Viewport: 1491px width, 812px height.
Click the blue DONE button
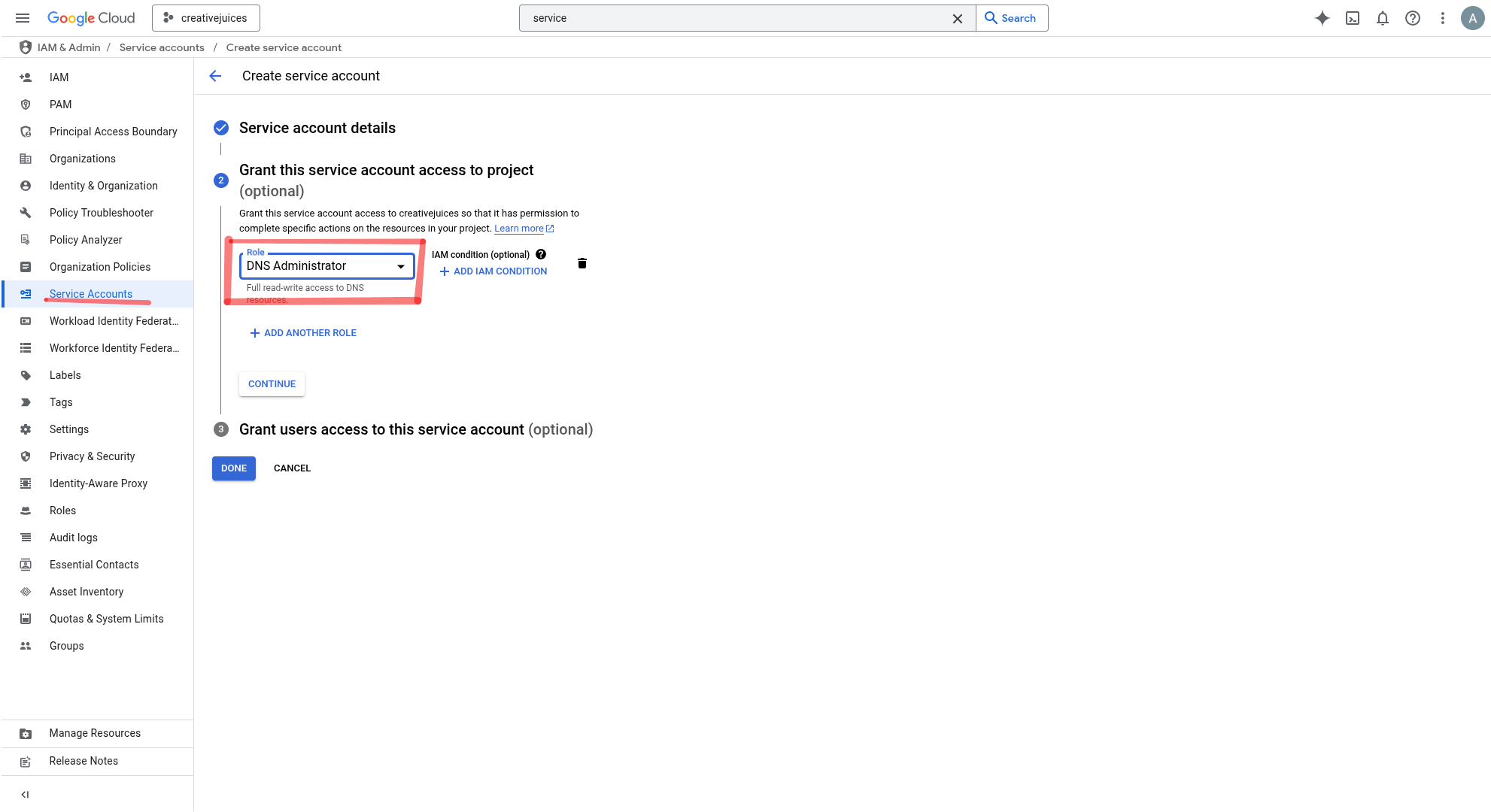click(234, 468)
